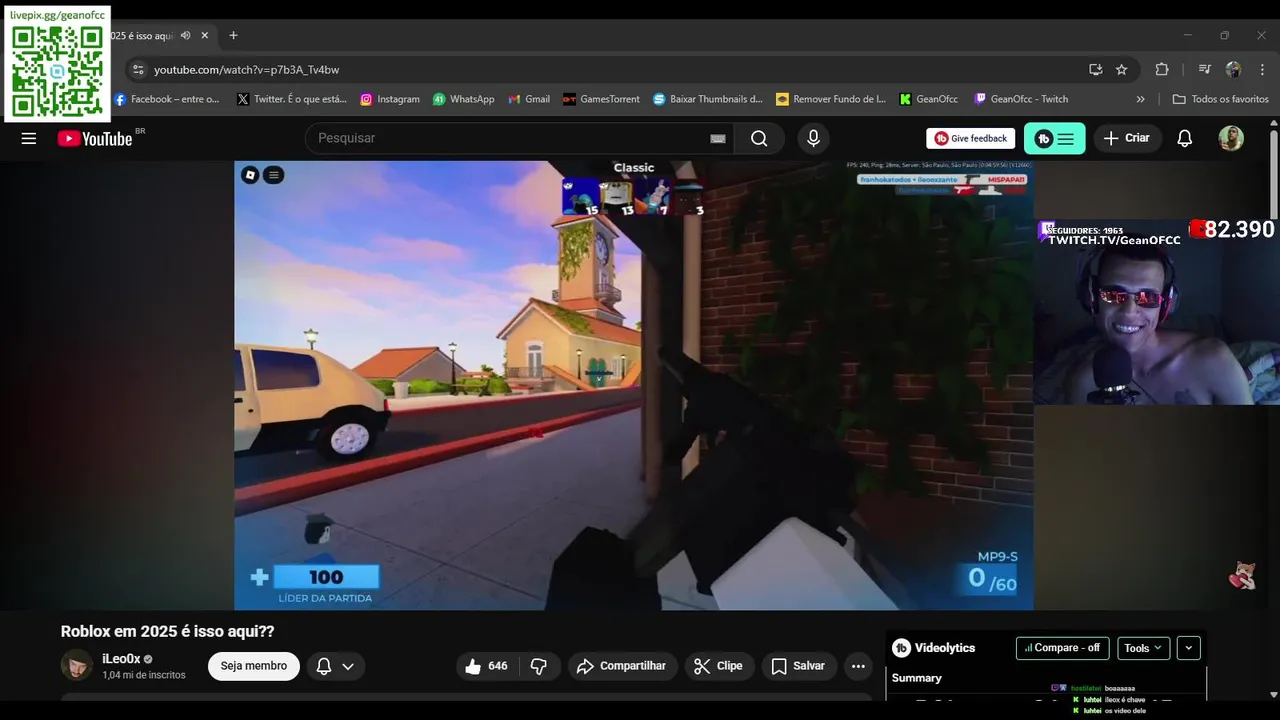Open the Chrome three-dot menu

[x=1262, y=70]
